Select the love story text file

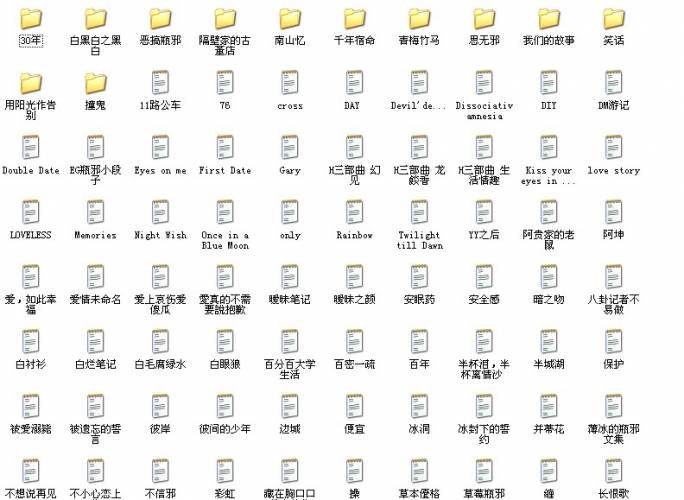[x=614, y=148]
